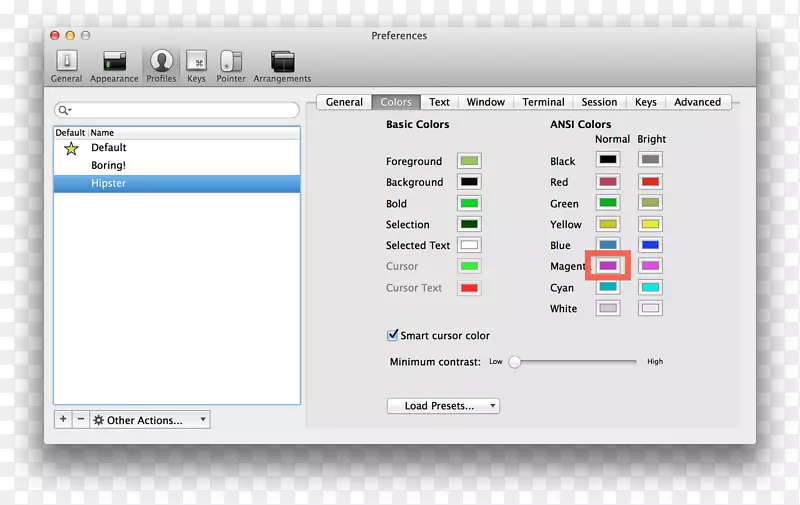Open the General preferences toolbar icon
800x505 pixels.
(66, 66)
